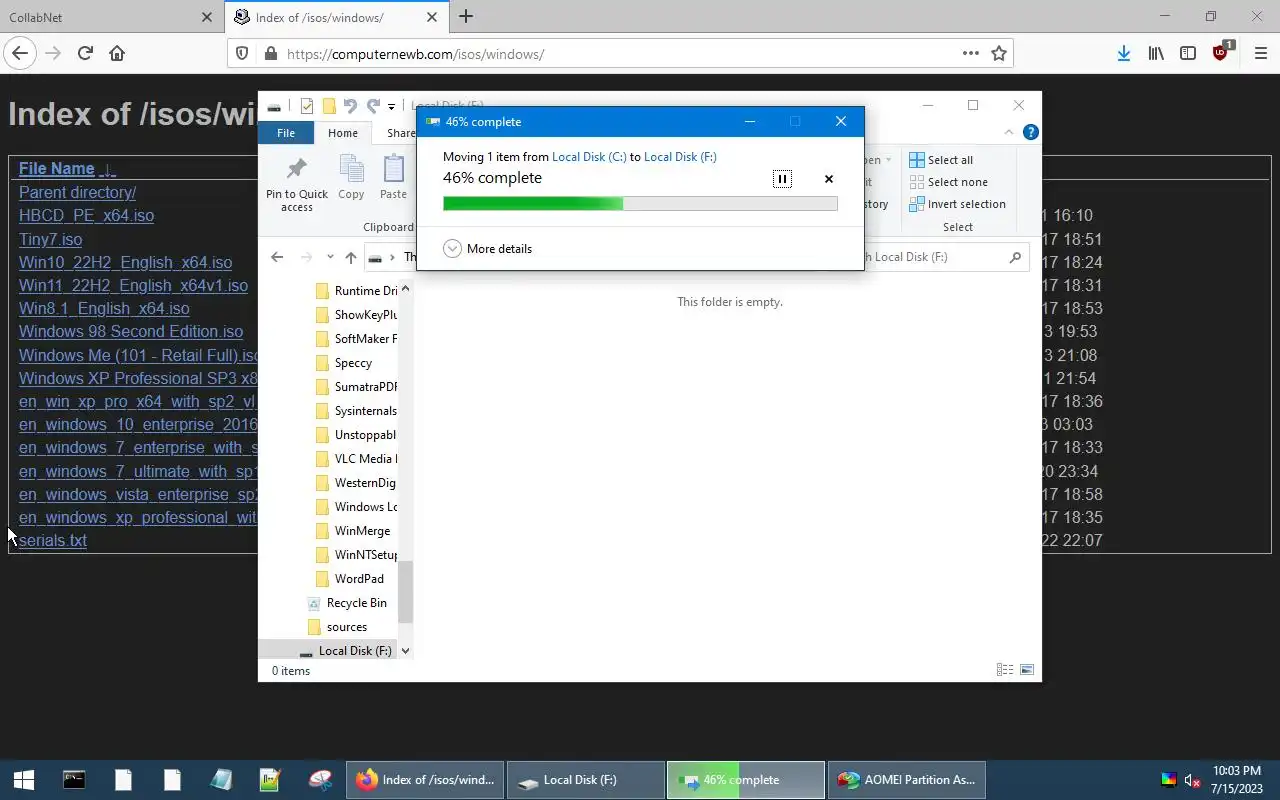Collapse the Explorer ribbon with the chevron
The width and height of the screenshot is (1280, 800).
1008,132
